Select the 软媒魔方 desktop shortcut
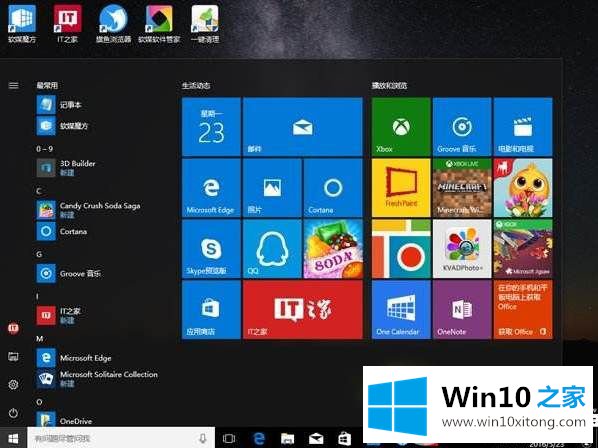The width and height of the screenshot is (598, 448). (22, 24)
